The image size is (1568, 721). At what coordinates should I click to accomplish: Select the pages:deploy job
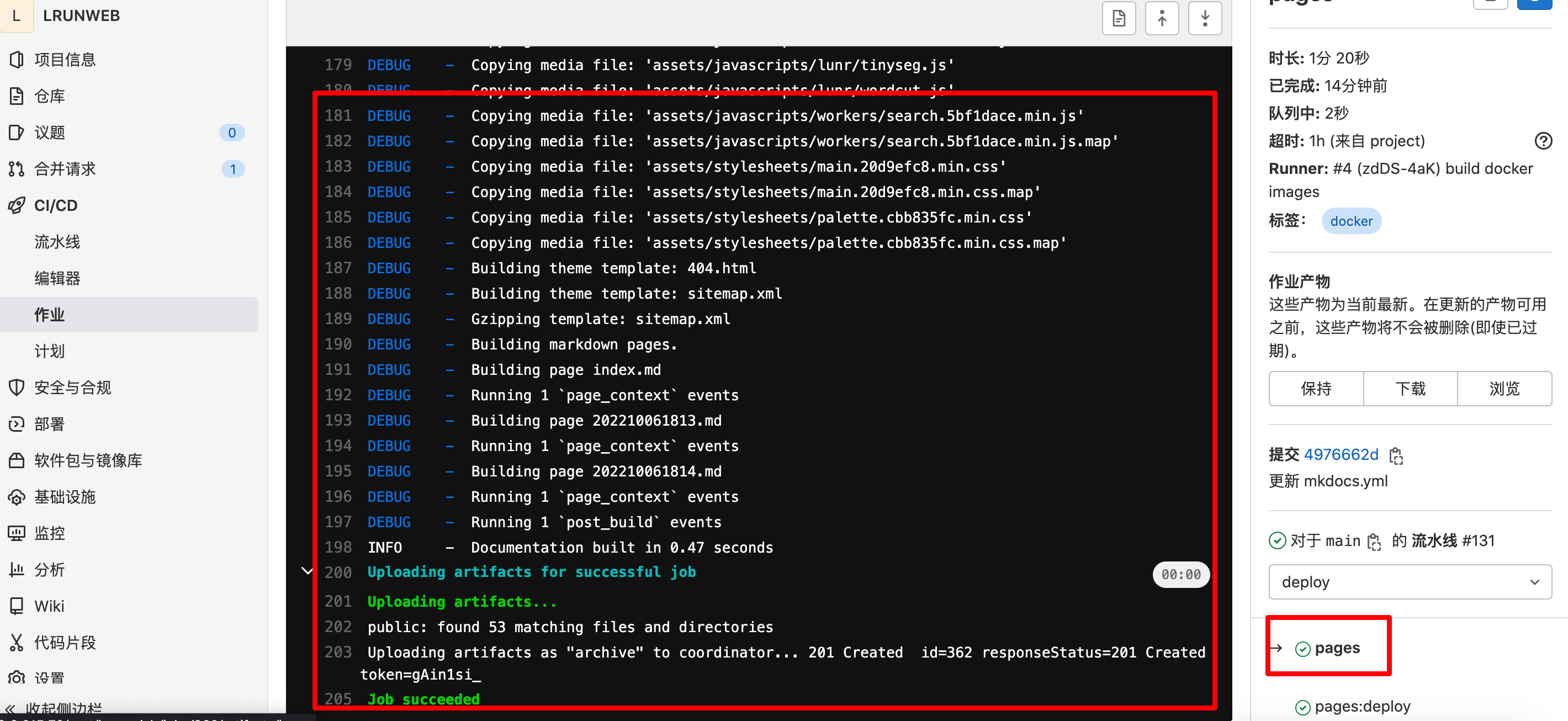point(1362,707)
